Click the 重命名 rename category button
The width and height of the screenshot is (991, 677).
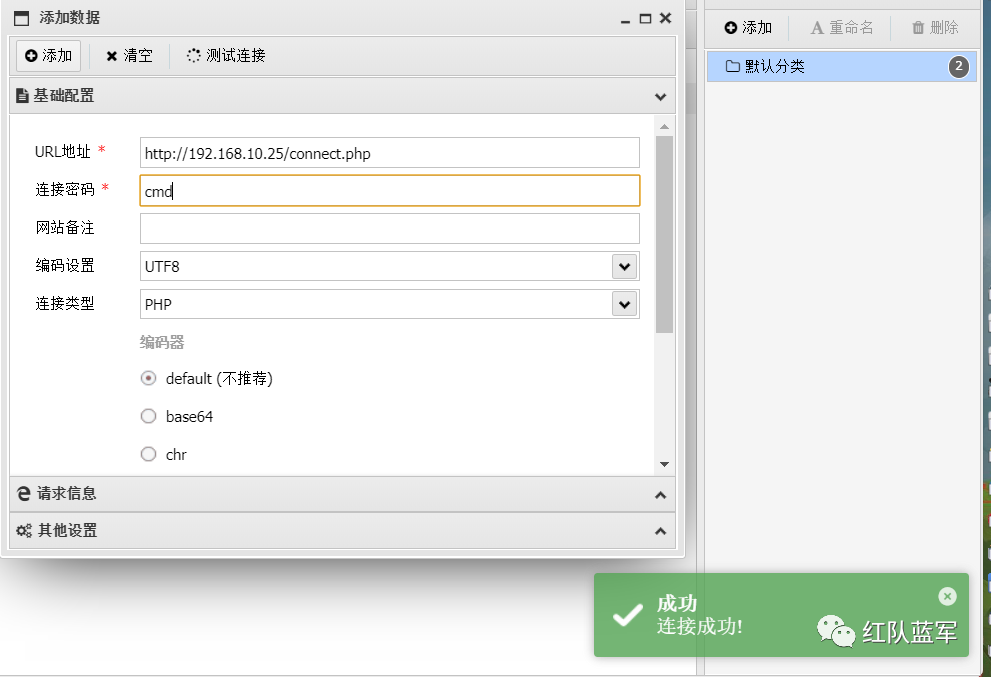(841, 28)
